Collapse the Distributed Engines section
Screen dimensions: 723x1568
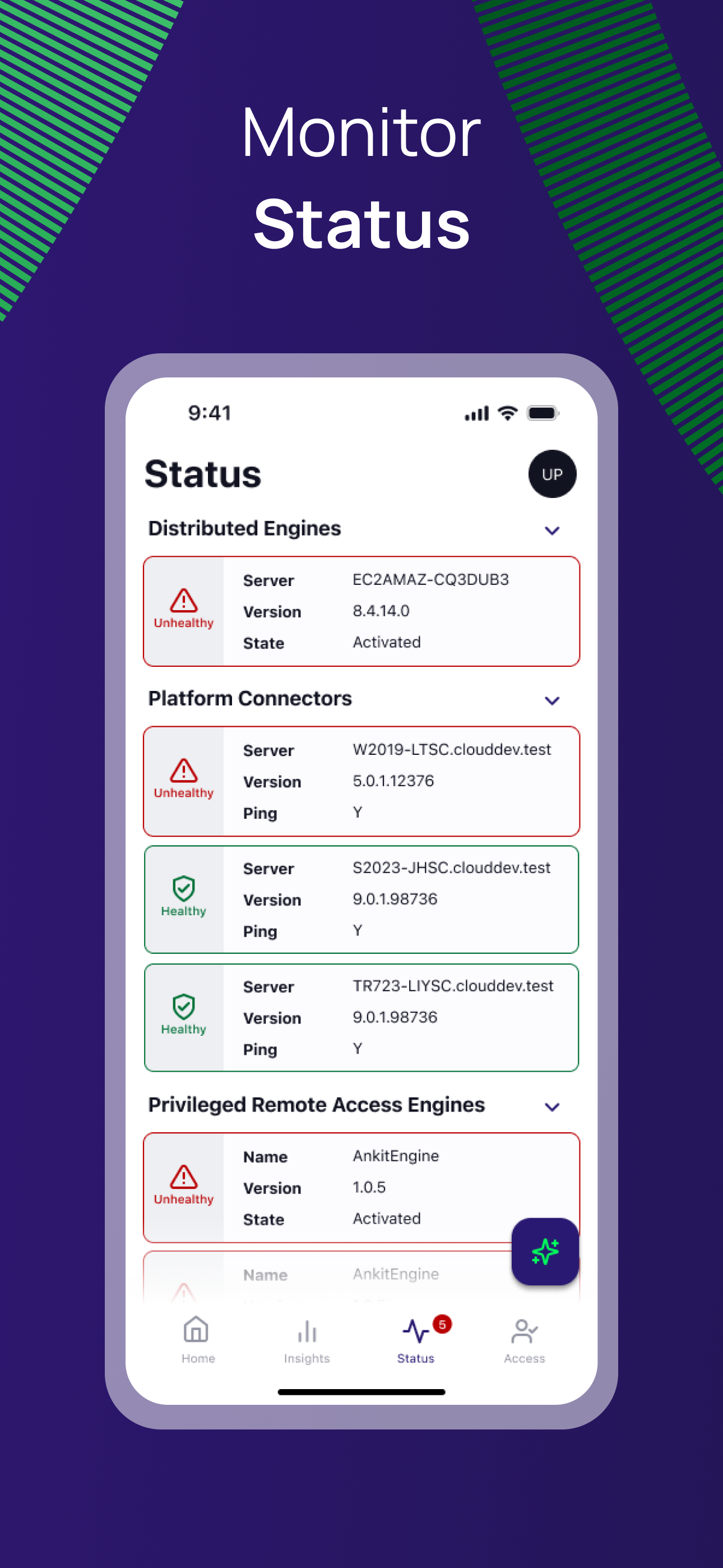click(552, 530)
